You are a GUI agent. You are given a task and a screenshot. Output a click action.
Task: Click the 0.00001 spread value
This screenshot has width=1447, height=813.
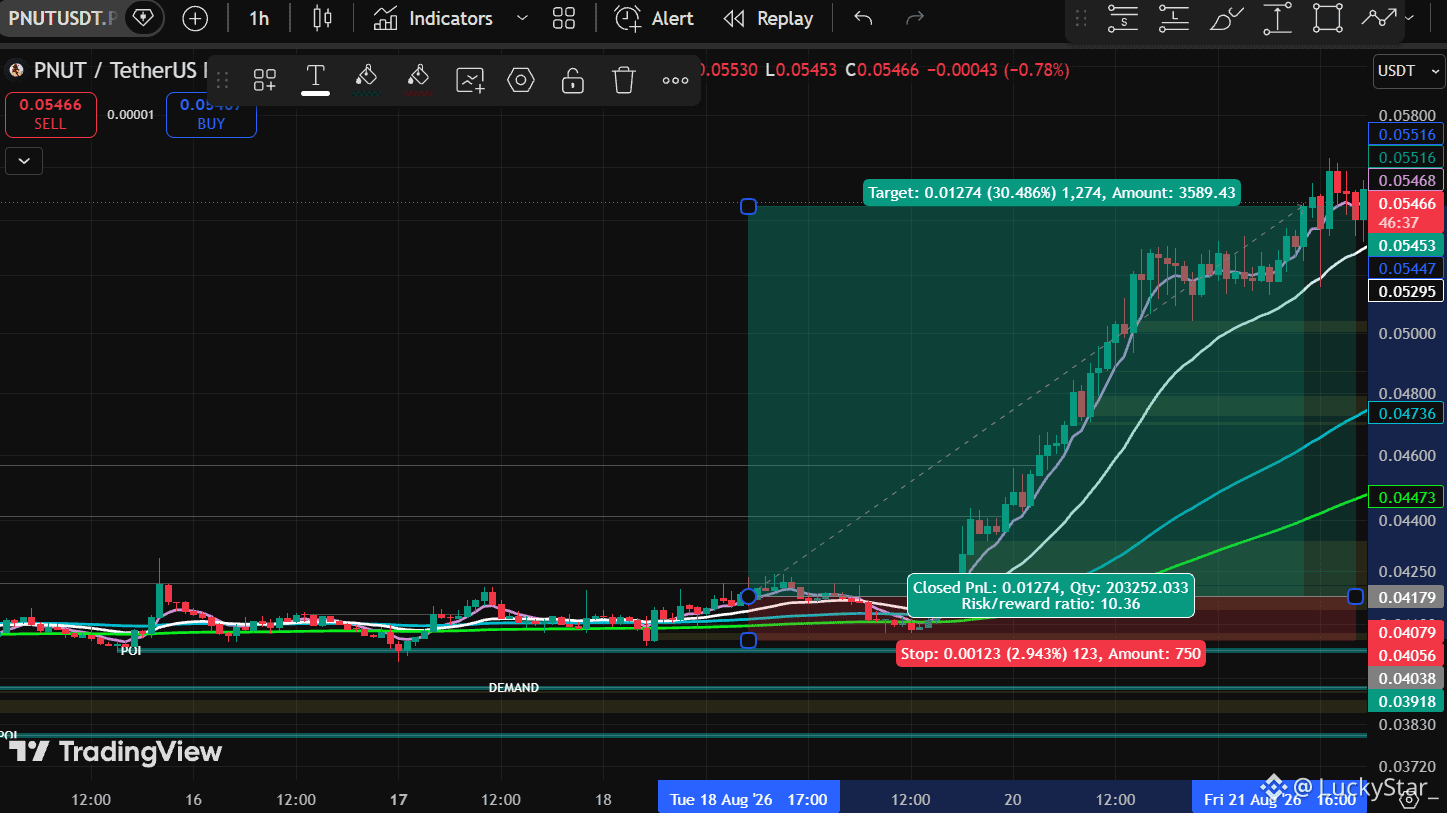coord(131,115)
